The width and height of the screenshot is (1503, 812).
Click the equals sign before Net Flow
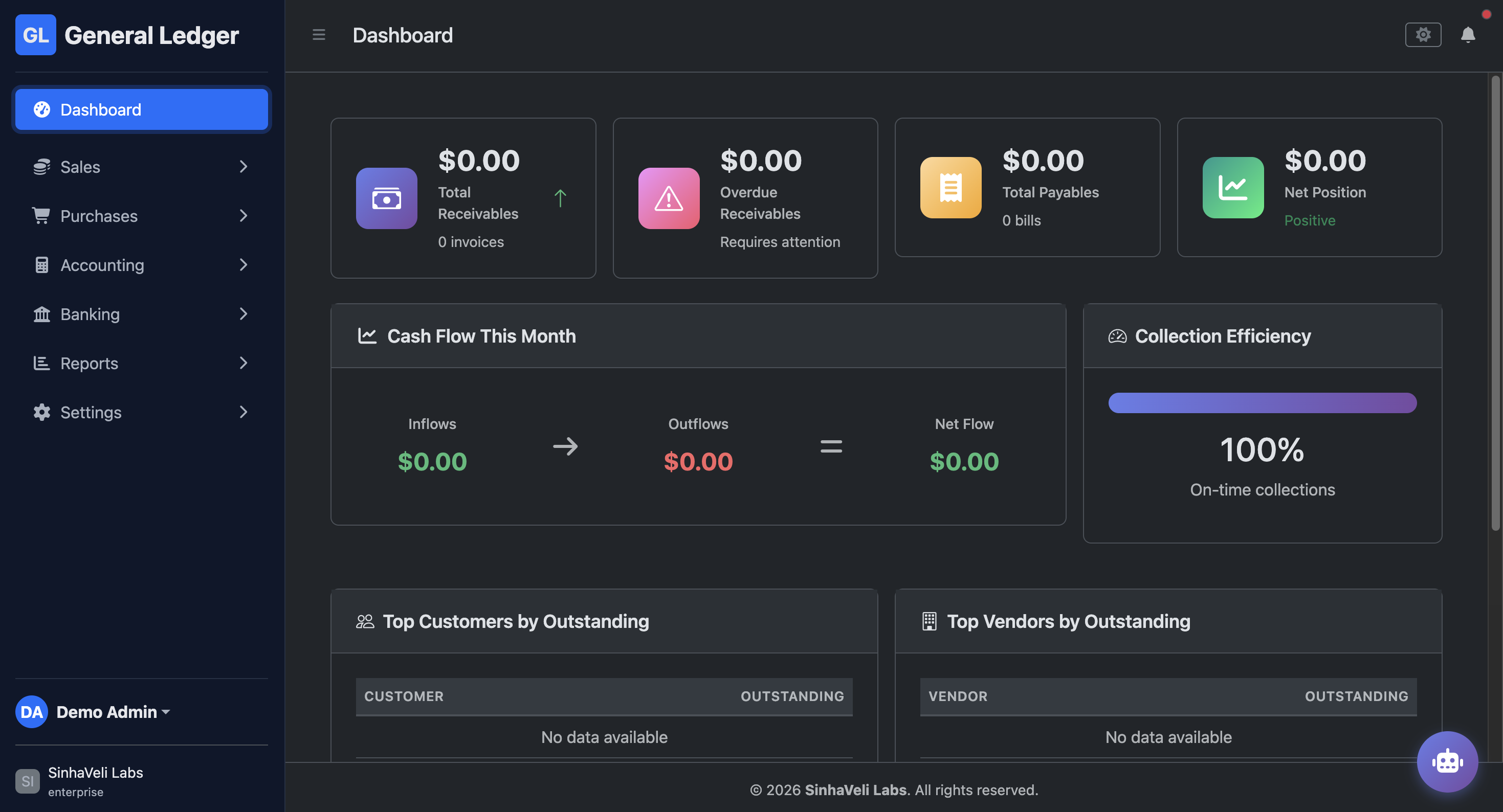(x=831, y=446)
